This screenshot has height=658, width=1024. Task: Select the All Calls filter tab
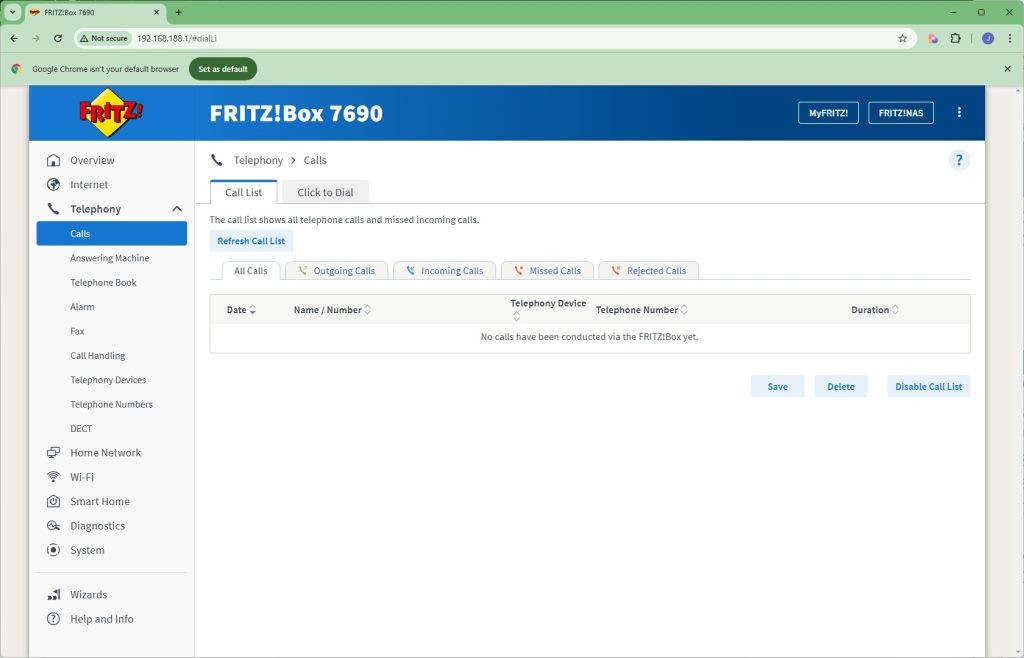(251, 271)
